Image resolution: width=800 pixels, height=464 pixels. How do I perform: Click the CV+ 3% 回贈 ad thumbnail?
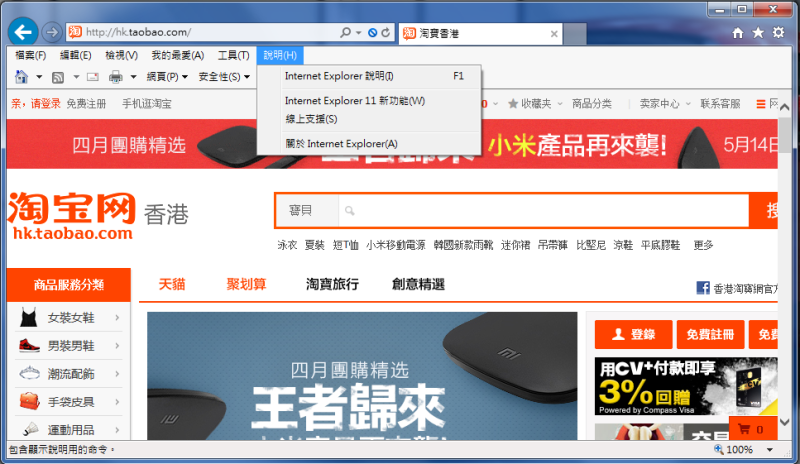point(686,386)
